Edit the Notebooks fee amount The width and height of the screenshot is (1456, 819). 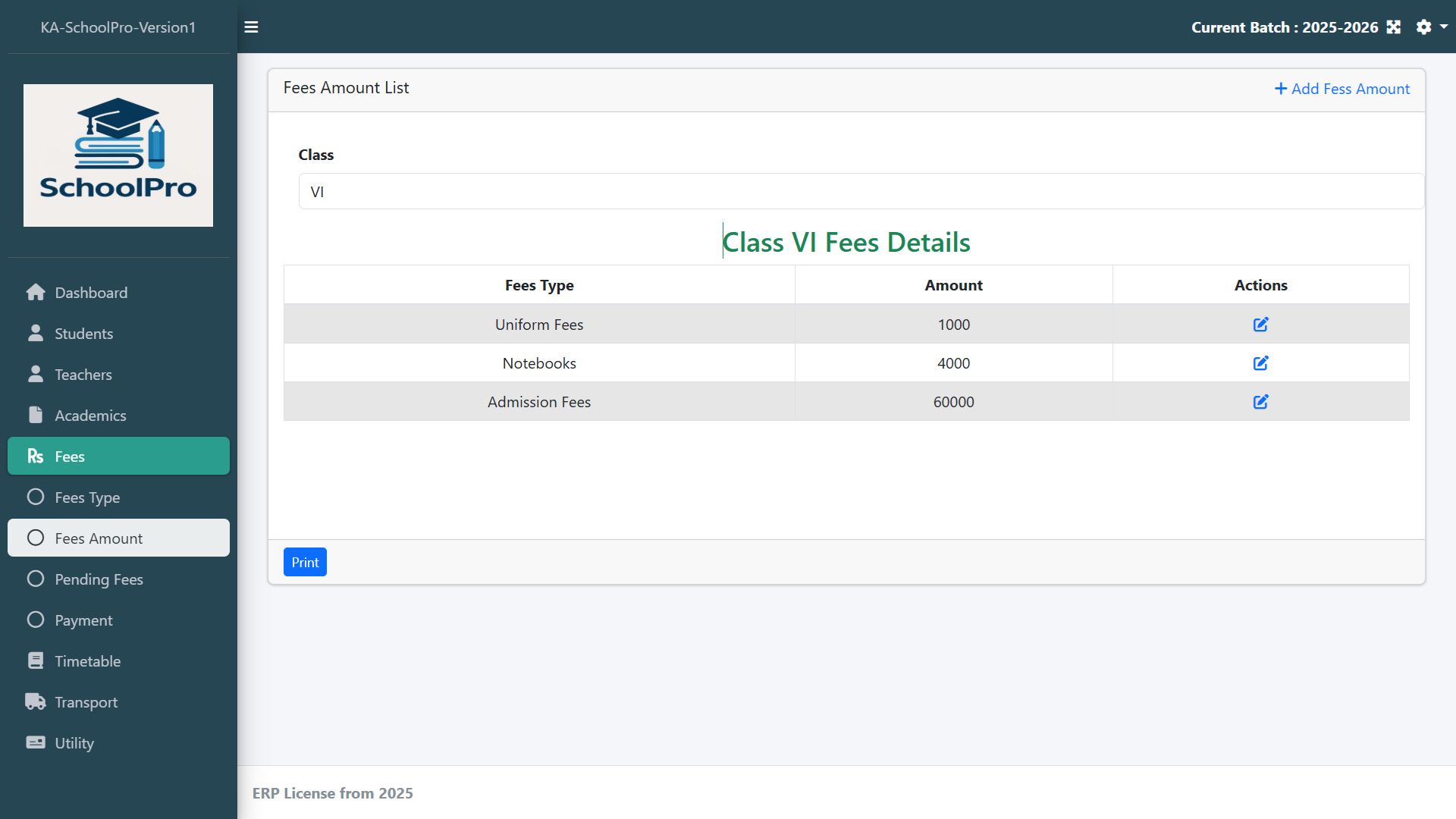tap(1260, 363)
